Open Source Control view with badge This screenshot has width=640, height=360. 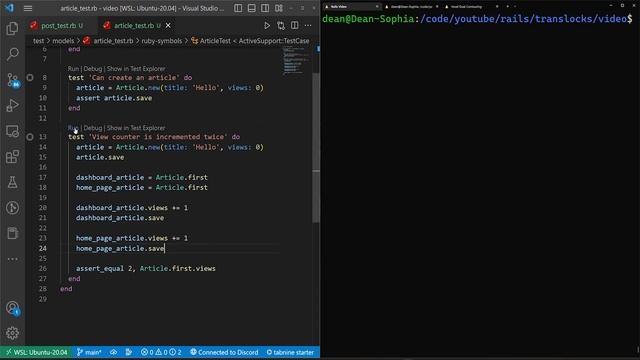coord(12,80)
